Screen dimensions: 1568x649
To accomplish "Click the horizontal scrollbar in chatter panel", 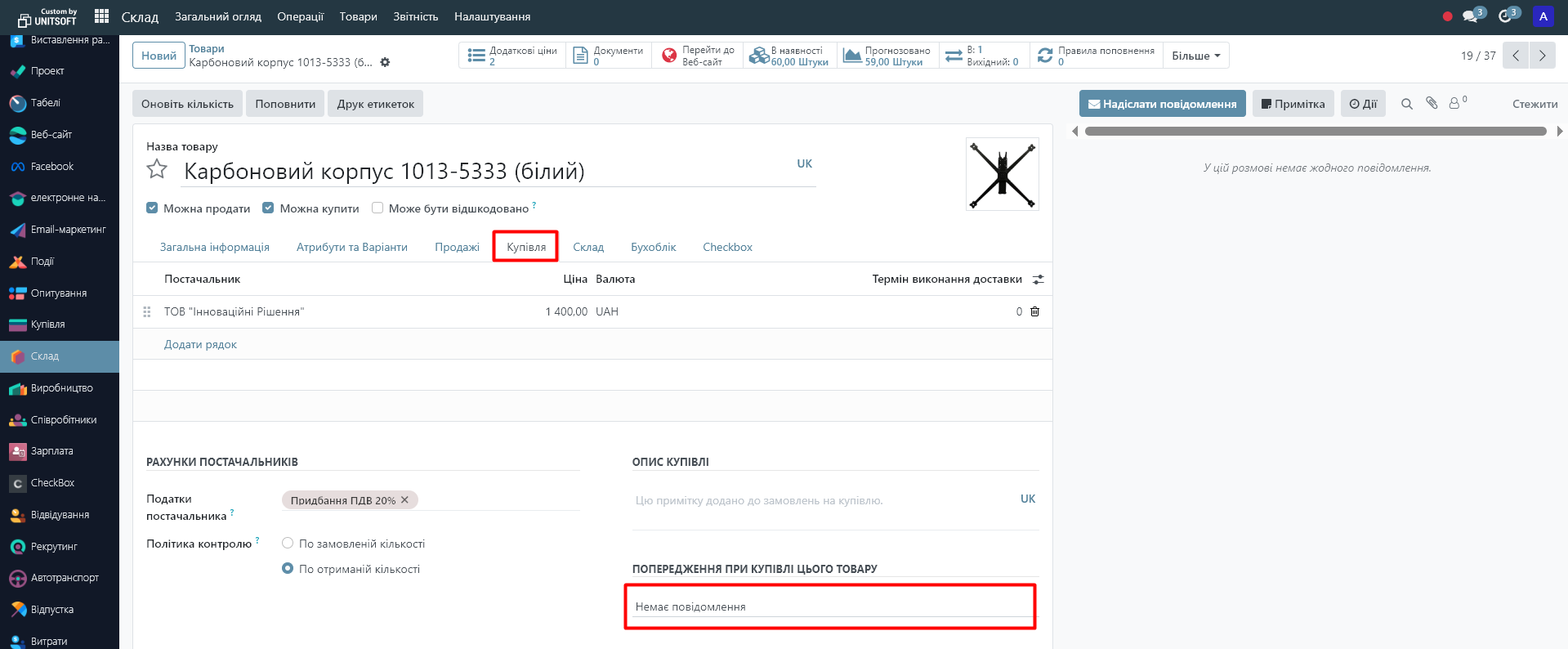I will tap(1315, 131).
